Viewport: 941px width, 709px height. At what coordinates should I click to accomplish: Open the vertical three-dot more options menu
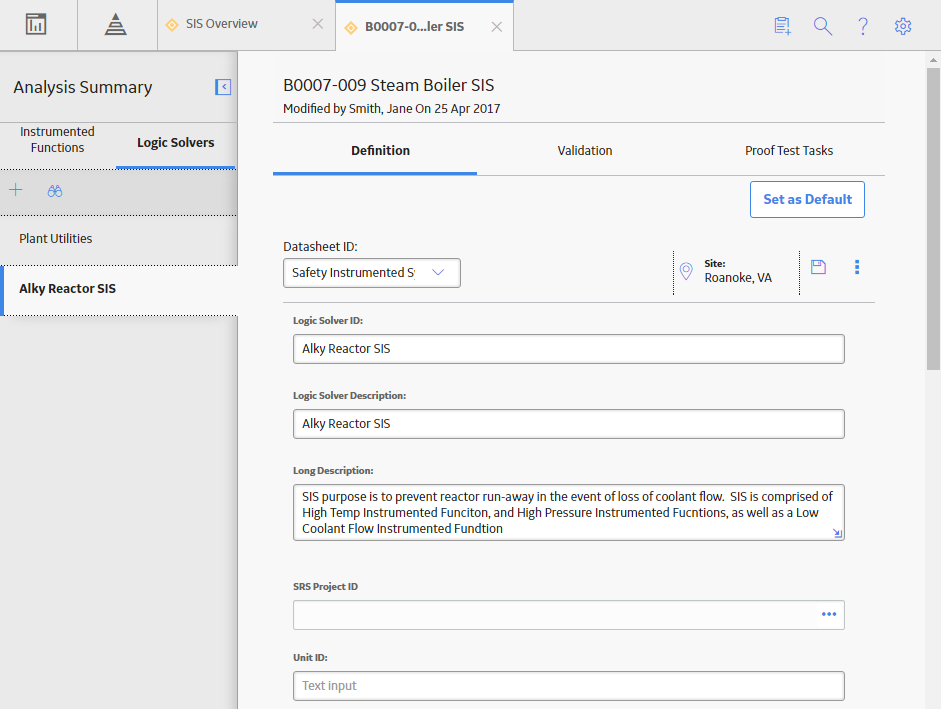(856, 267)
